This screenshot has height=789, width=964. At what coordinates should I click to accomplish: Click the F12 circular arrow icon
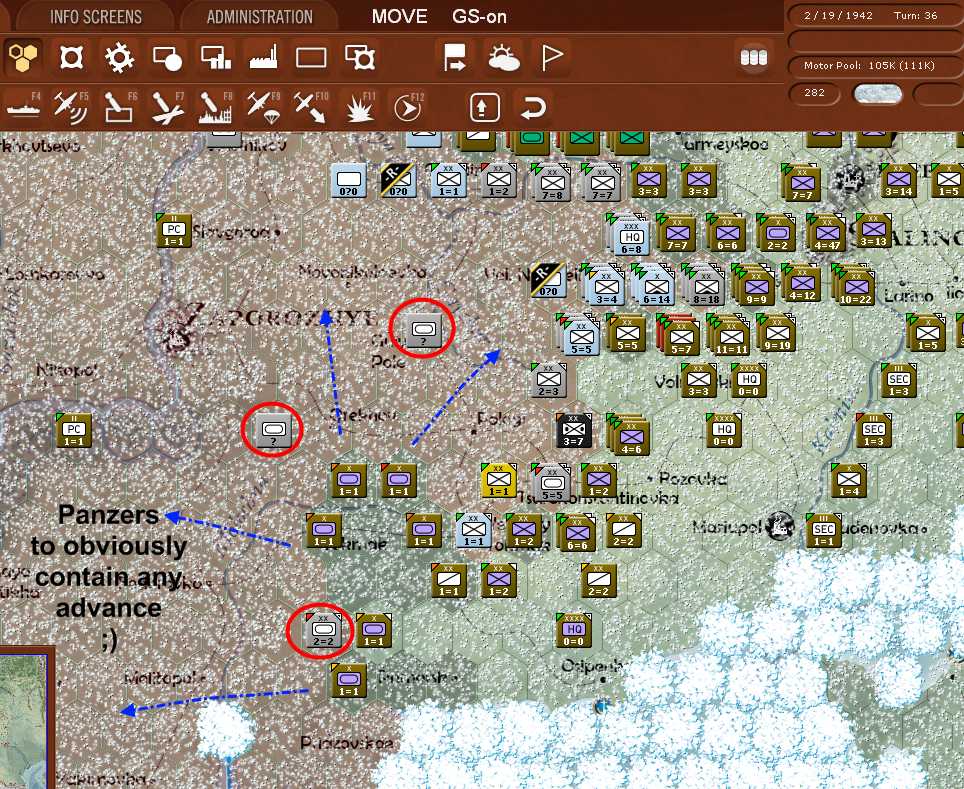(x=408, y=108)
